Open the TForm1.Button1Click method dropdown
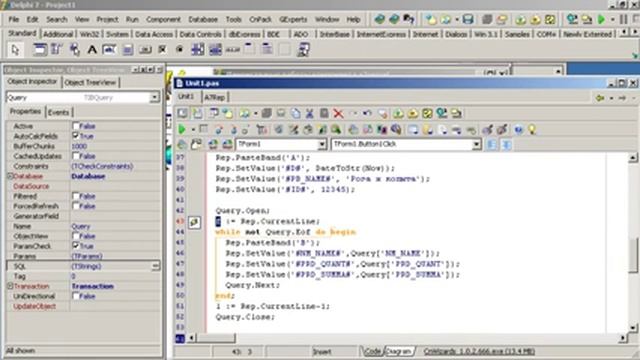Image resolution: width=640 pixels, height=360 pixels. [x=476, y=144]
